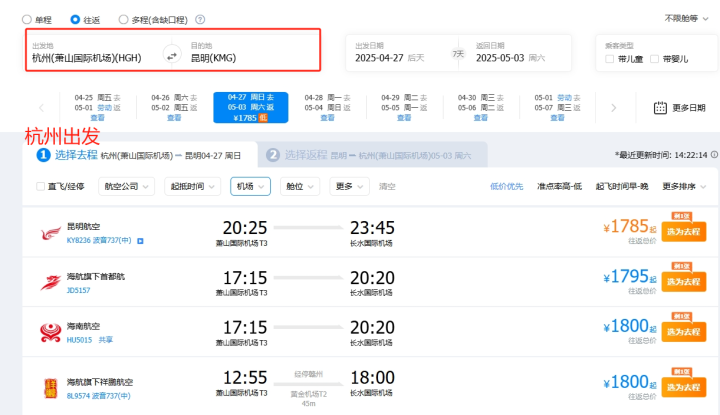The width and height of the screenshot is (720, 415).
Task: Click the Lucky Air 8L9574 logo
Action: coord(51,388)
